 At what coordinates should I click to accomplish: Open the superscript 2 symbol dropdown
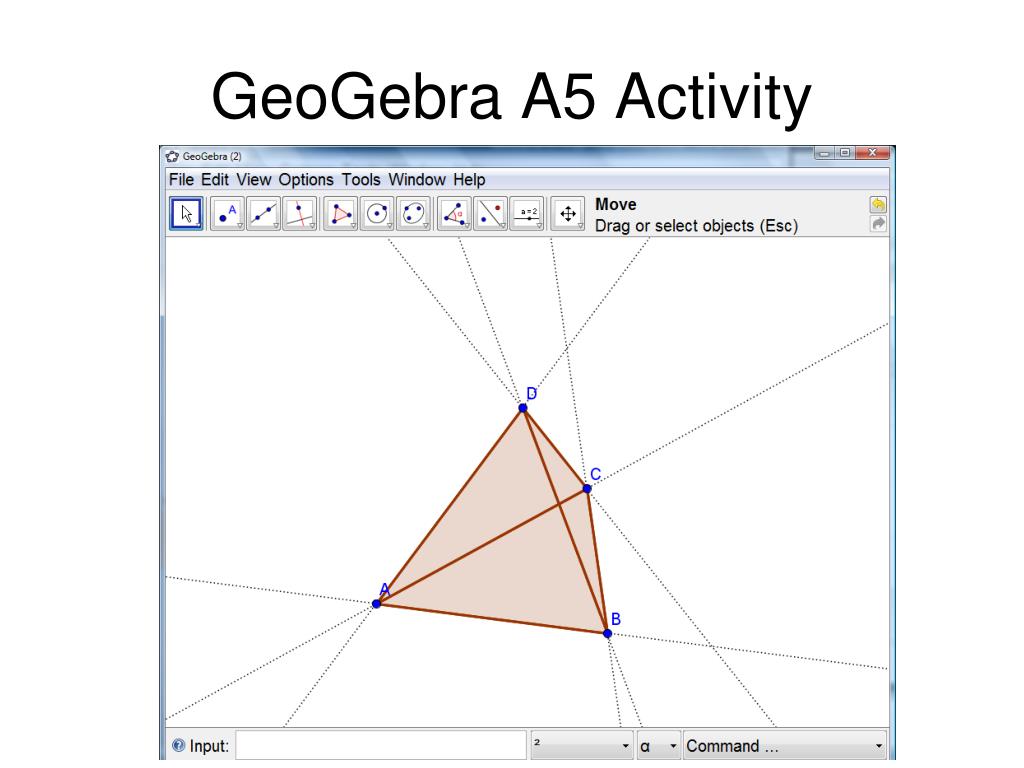point(582,745)
